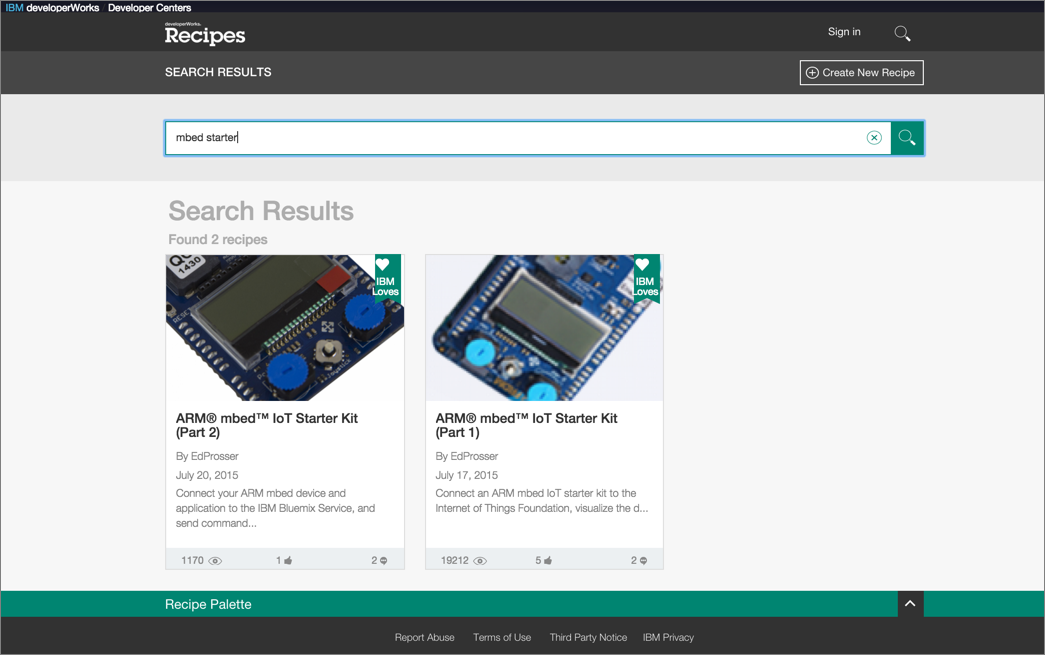Screen dimensions: 1045x655
Task: Click the thumbs-up icon on Part 1 card
Action: coord(548,561)
